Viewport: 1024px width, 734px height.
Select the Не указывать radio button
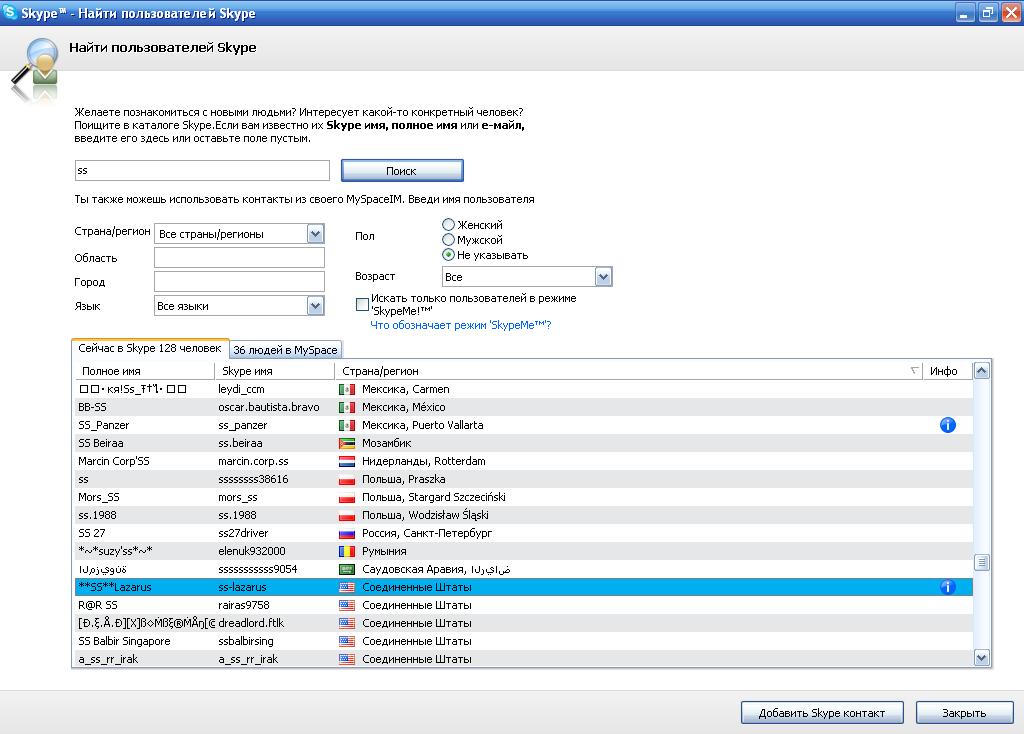448,255
